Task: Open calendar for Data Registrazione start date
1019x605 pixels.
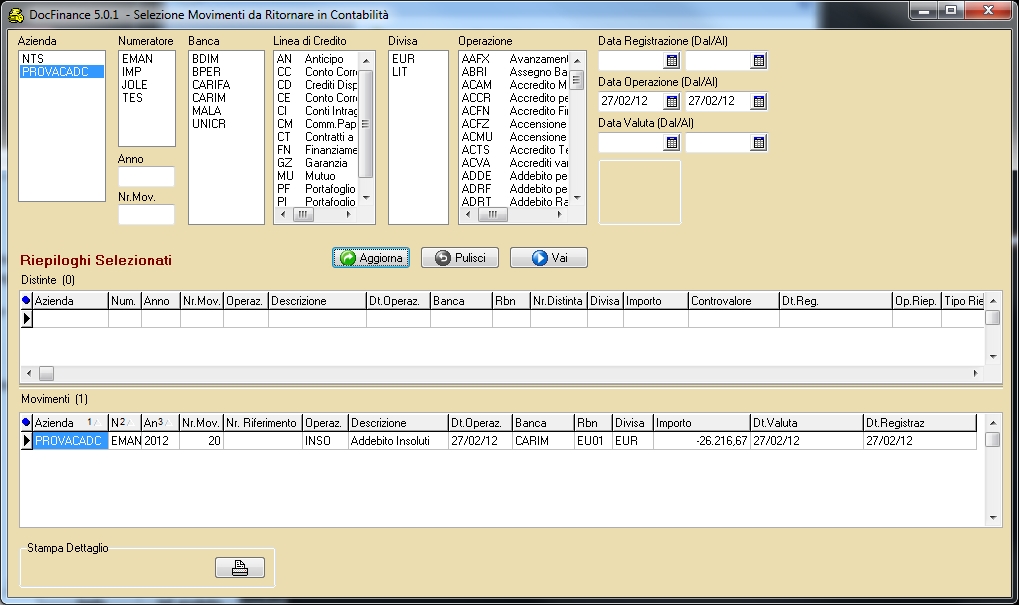Action: click(671, 61)
